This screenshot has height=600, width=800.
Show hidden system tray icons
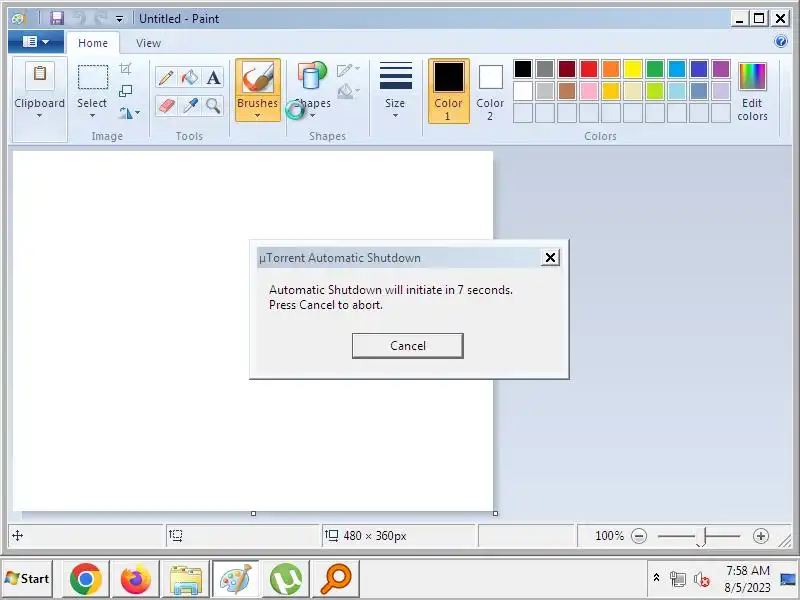656,578
